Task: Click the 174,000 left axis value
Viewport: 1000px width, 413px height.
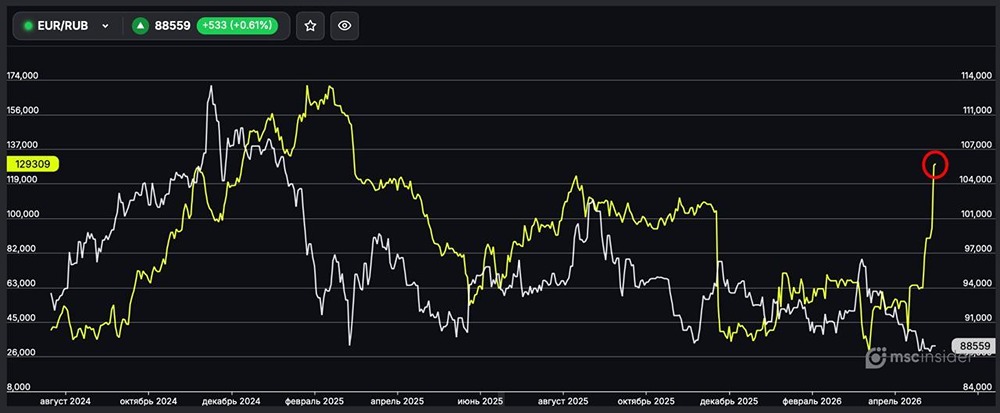Action: tap(22, 76)
